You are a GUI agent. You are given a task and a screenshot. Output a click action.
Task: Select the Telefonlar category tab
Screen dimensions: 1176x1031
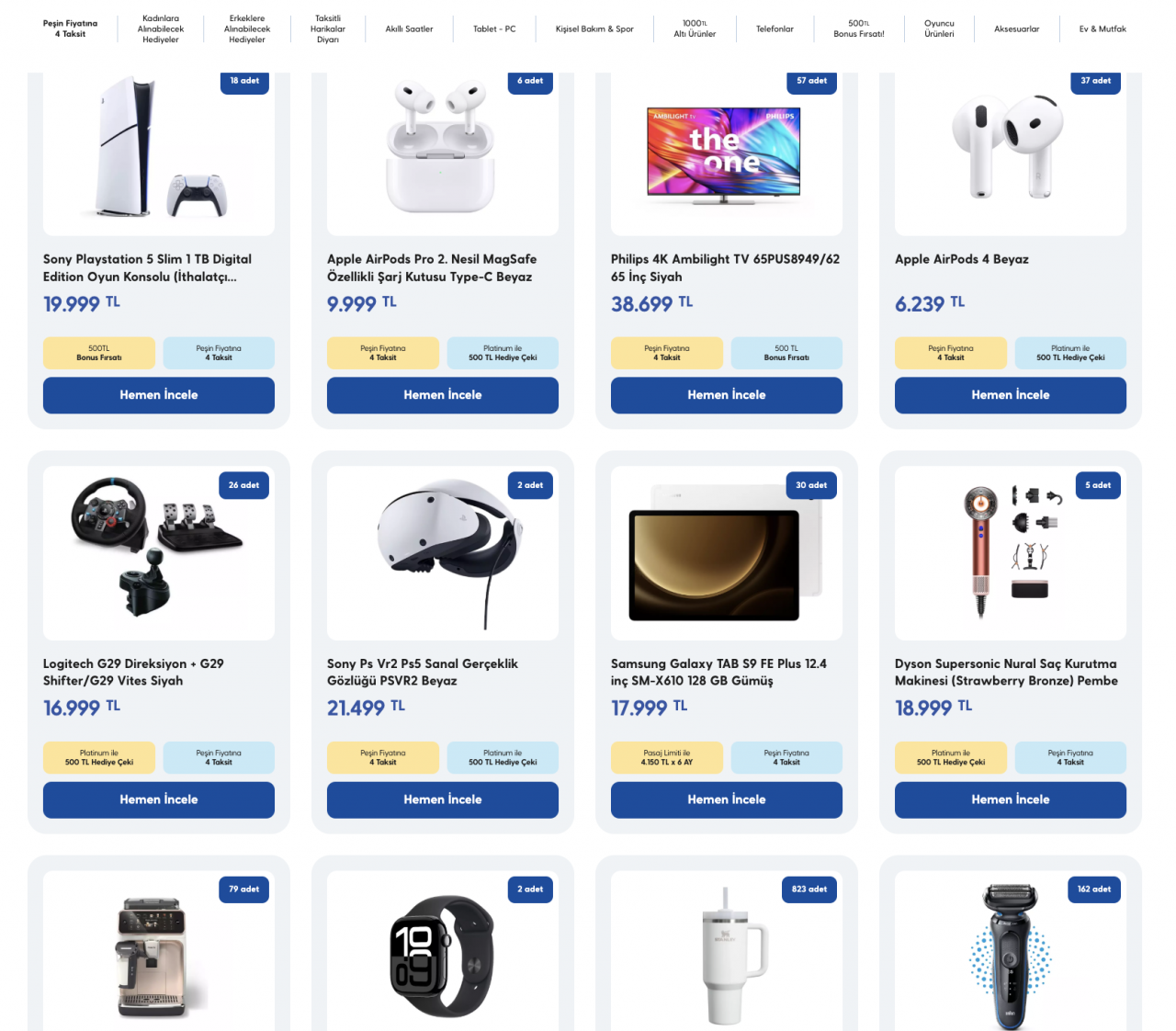click(x=775, y=29)
